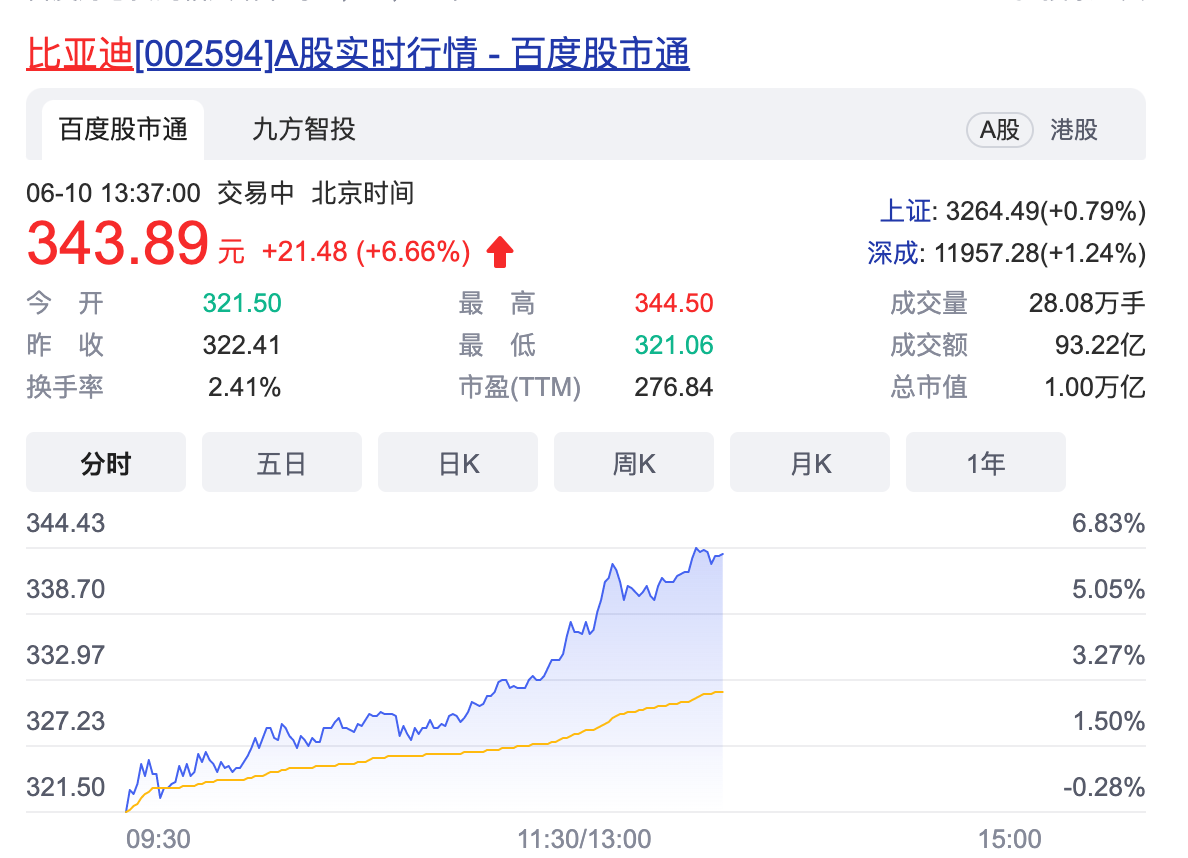1188x858 pixels.
Task: Click the 6.83% percent axis label
Action: [1108, 523]
